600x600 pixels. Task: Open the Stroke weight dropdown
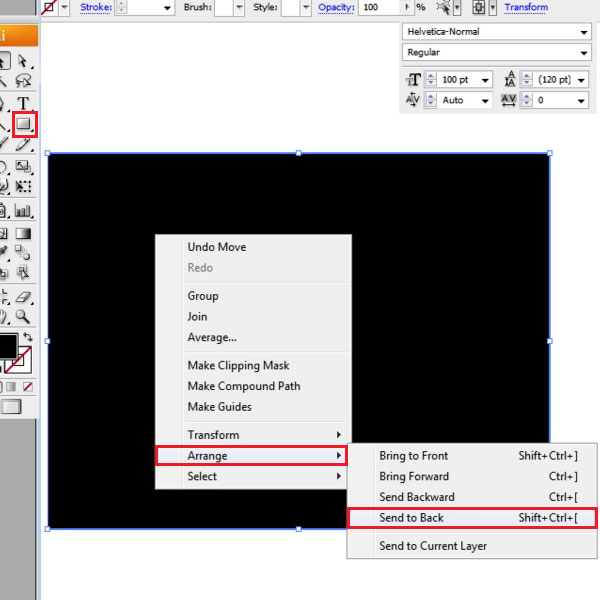[x=167, y=8]
